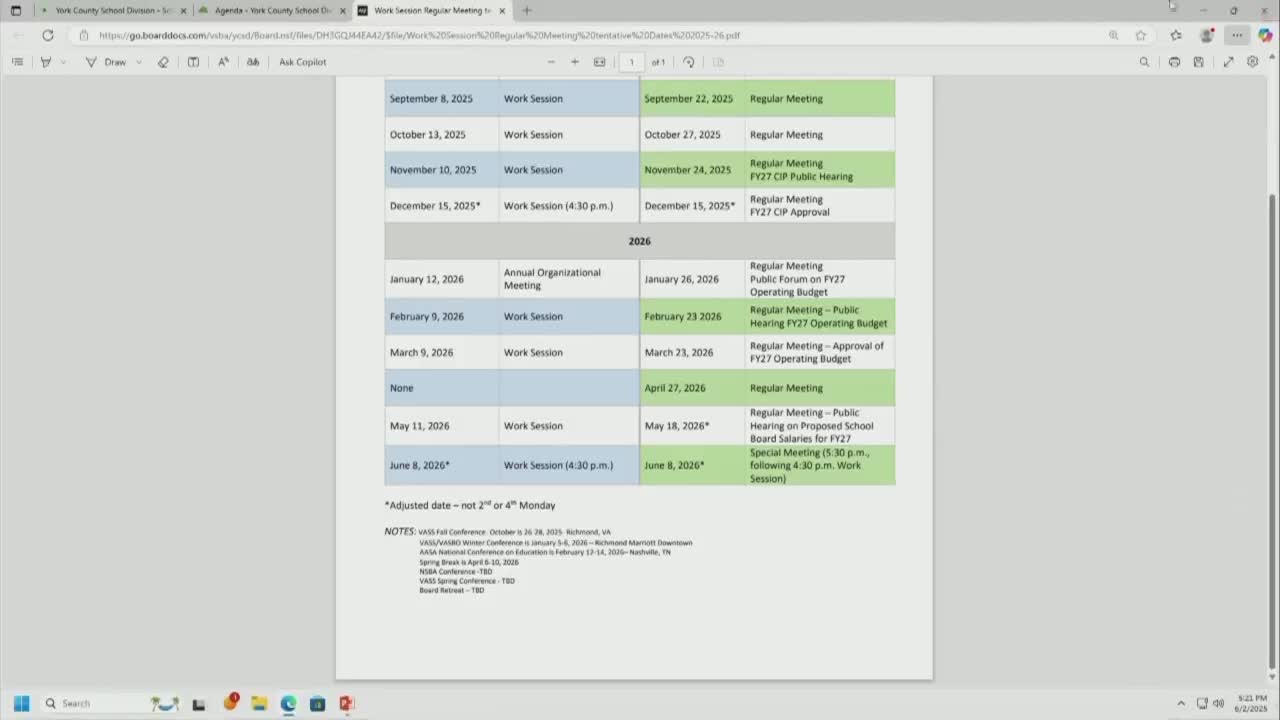Click the 'February 9, 2026' cell
The height and width of the screenshot is (720, 1280).
[442, 317]
